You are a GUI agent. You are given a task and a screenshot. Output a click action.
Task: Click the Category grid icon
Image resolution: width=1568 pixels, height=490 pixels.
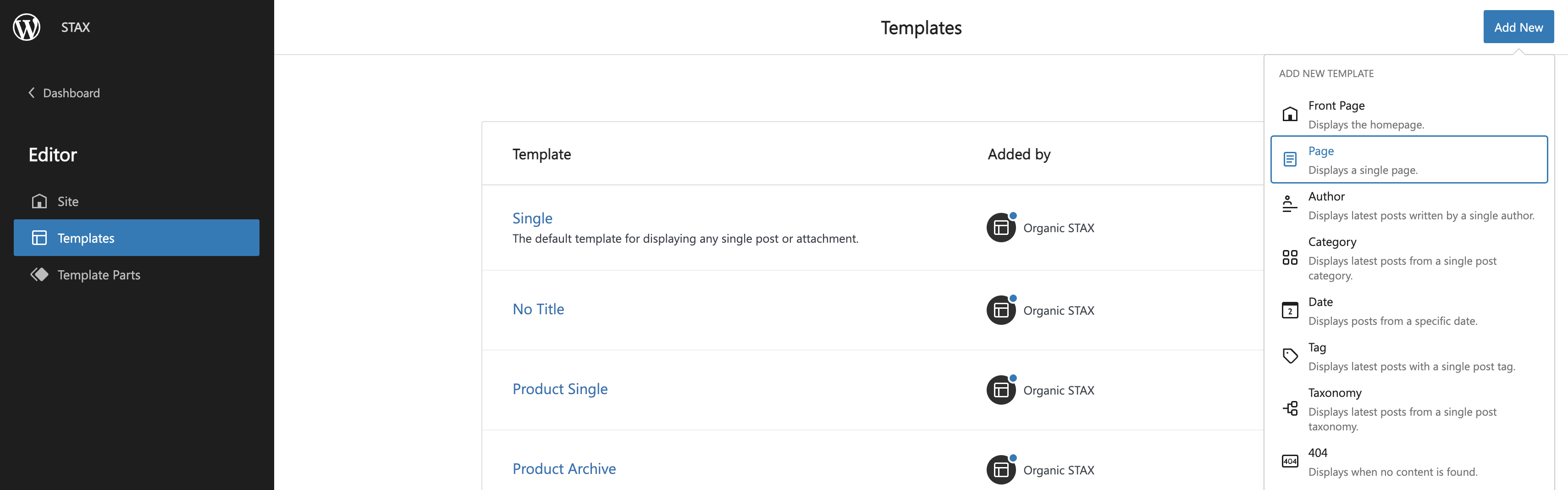pos(1289,257)
